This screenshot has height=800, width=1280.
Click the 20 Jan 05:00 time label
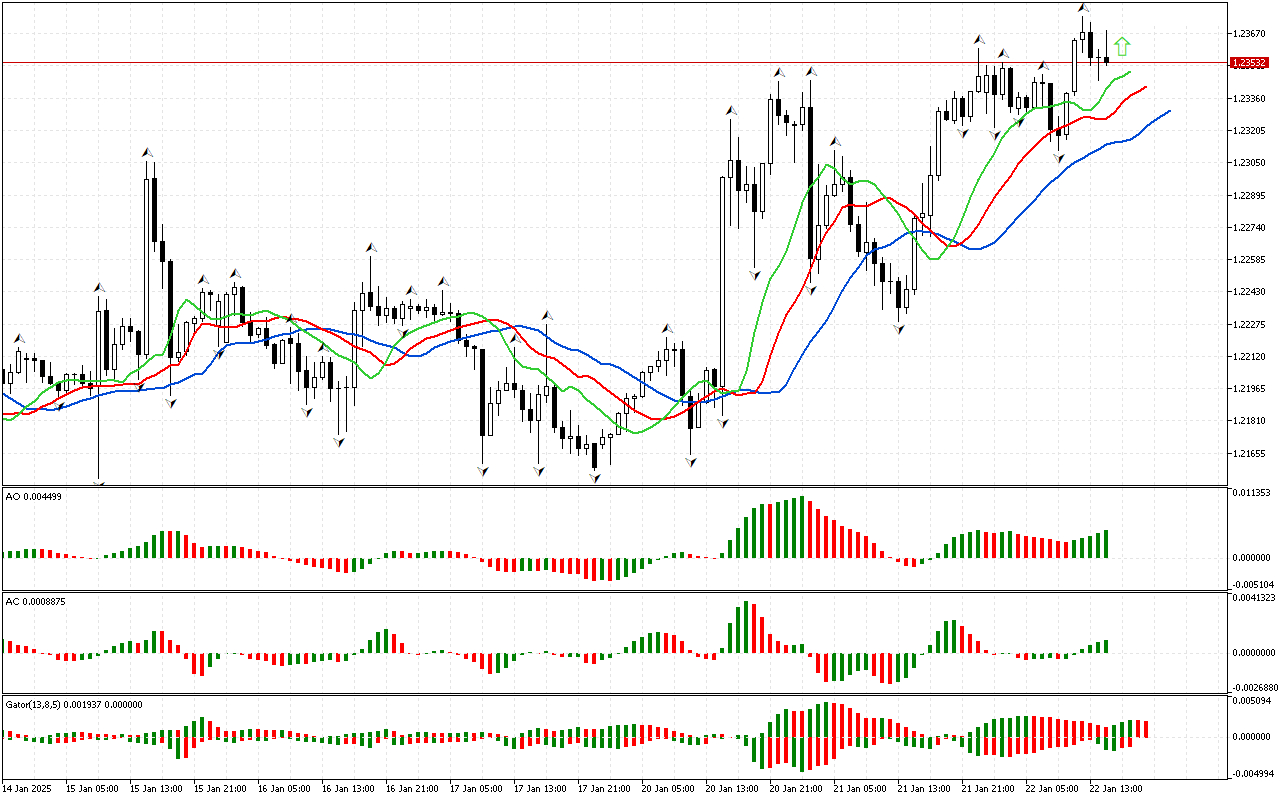pos(669,788)
